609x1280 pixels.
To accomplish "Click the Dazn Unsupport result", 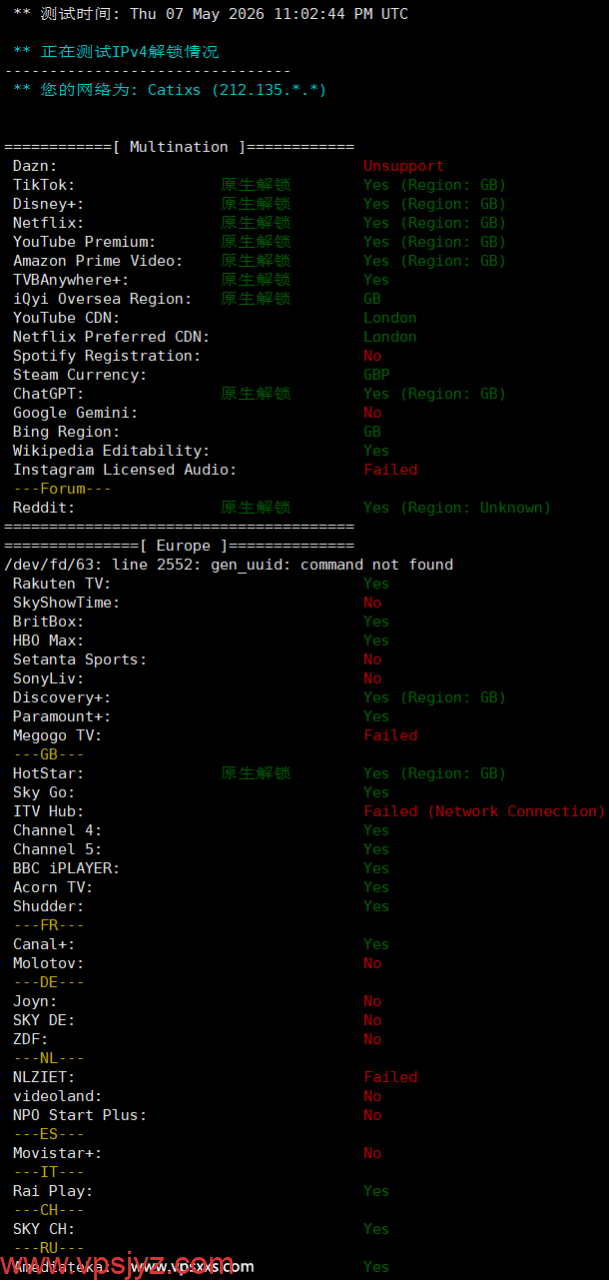I will tap(403, 166).
